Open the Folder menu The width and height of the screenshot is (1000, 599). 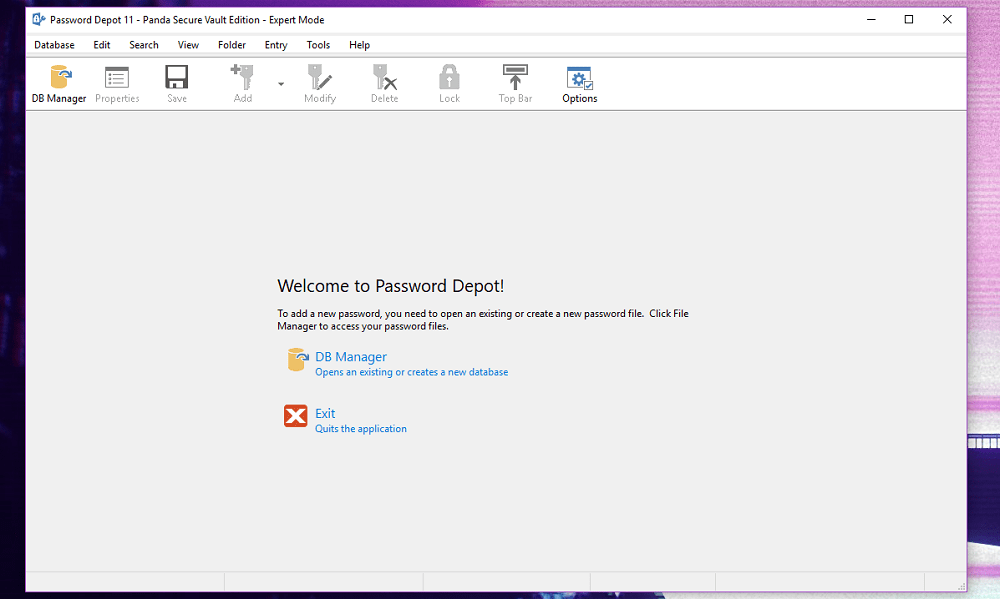pos(232,45)
